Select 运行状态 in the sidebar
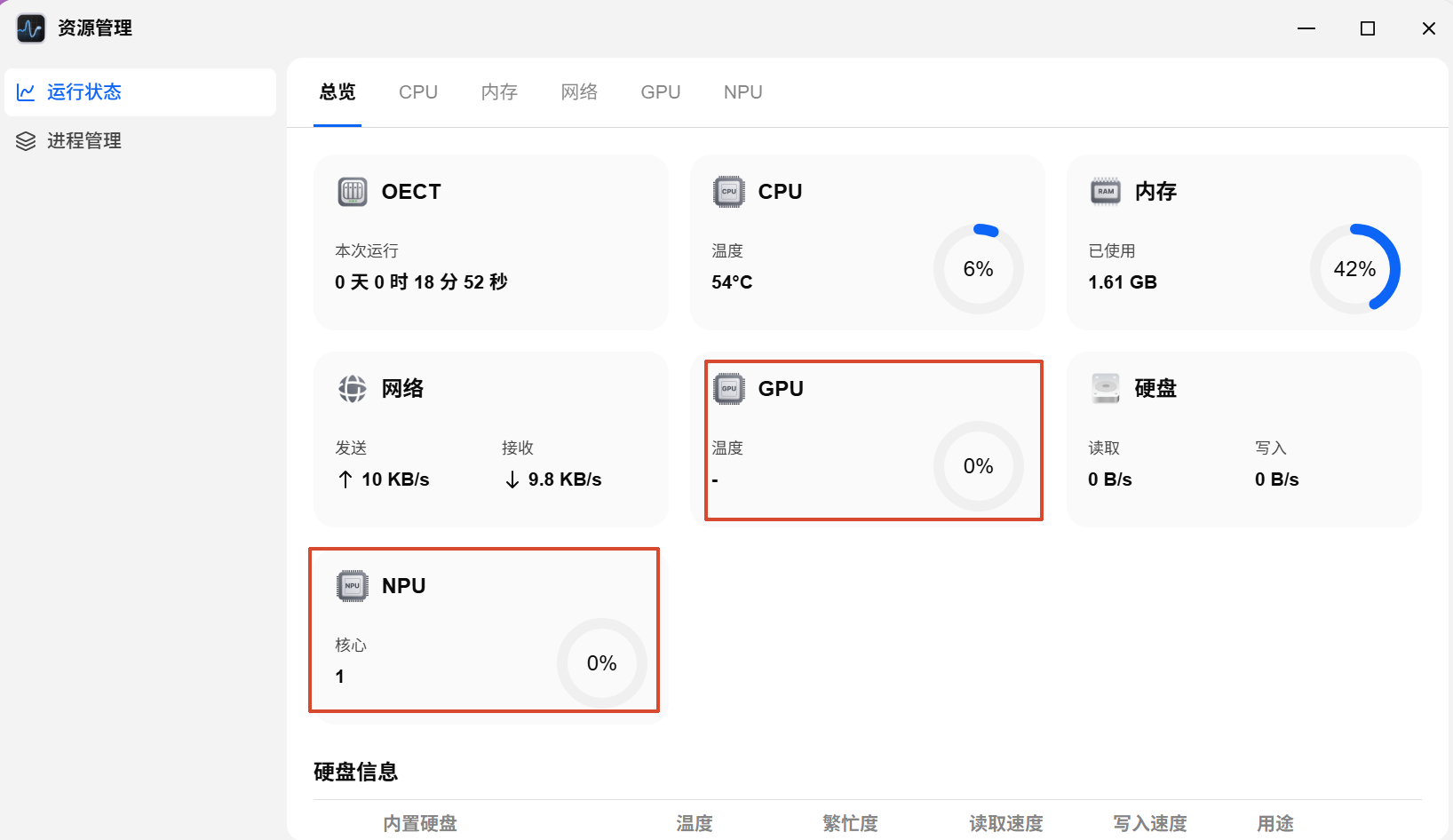 click(140, 92)
